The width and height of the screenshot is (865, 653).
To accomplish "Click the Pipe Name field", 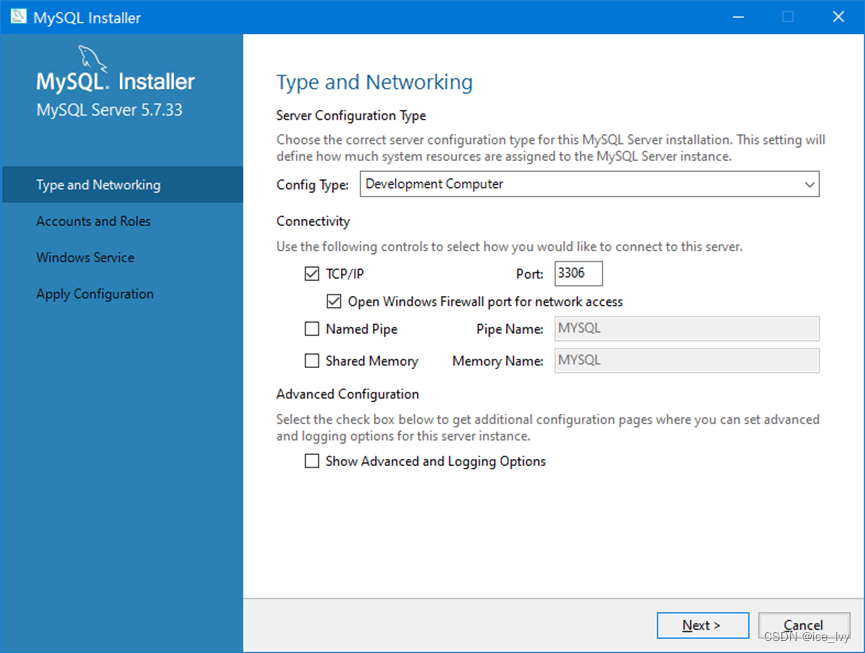I will 687,329.
